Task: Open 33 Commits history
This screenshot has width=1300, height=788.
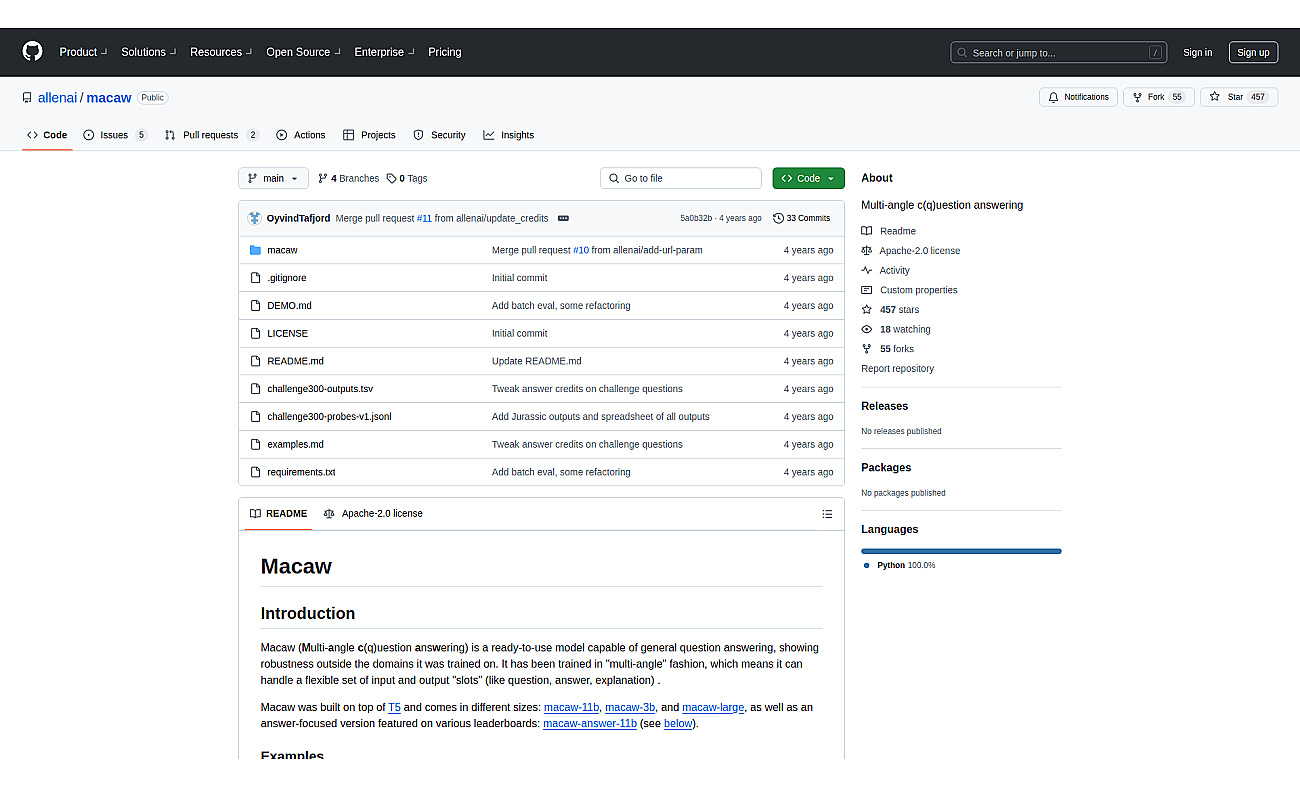Action: click(x=802, y=218)
